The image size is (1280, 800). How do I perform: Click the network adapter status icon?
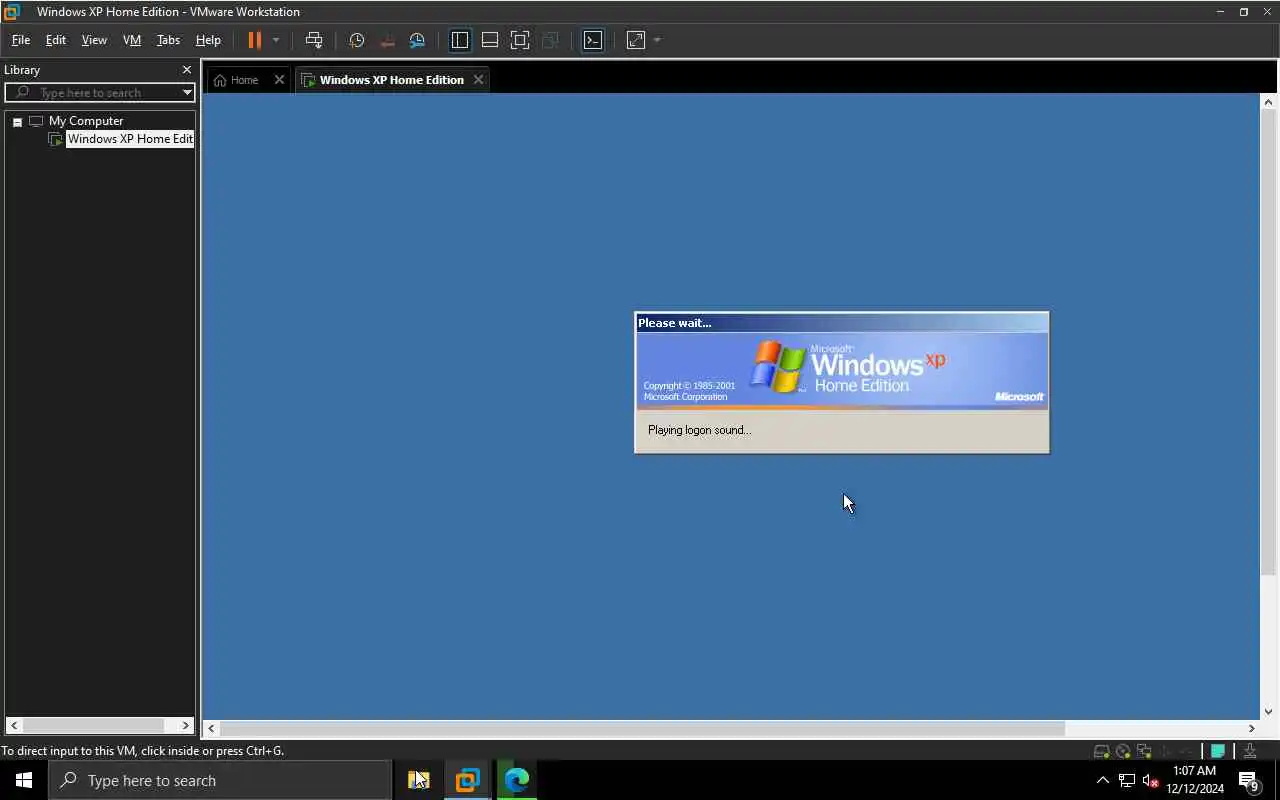pos(1144,751)
